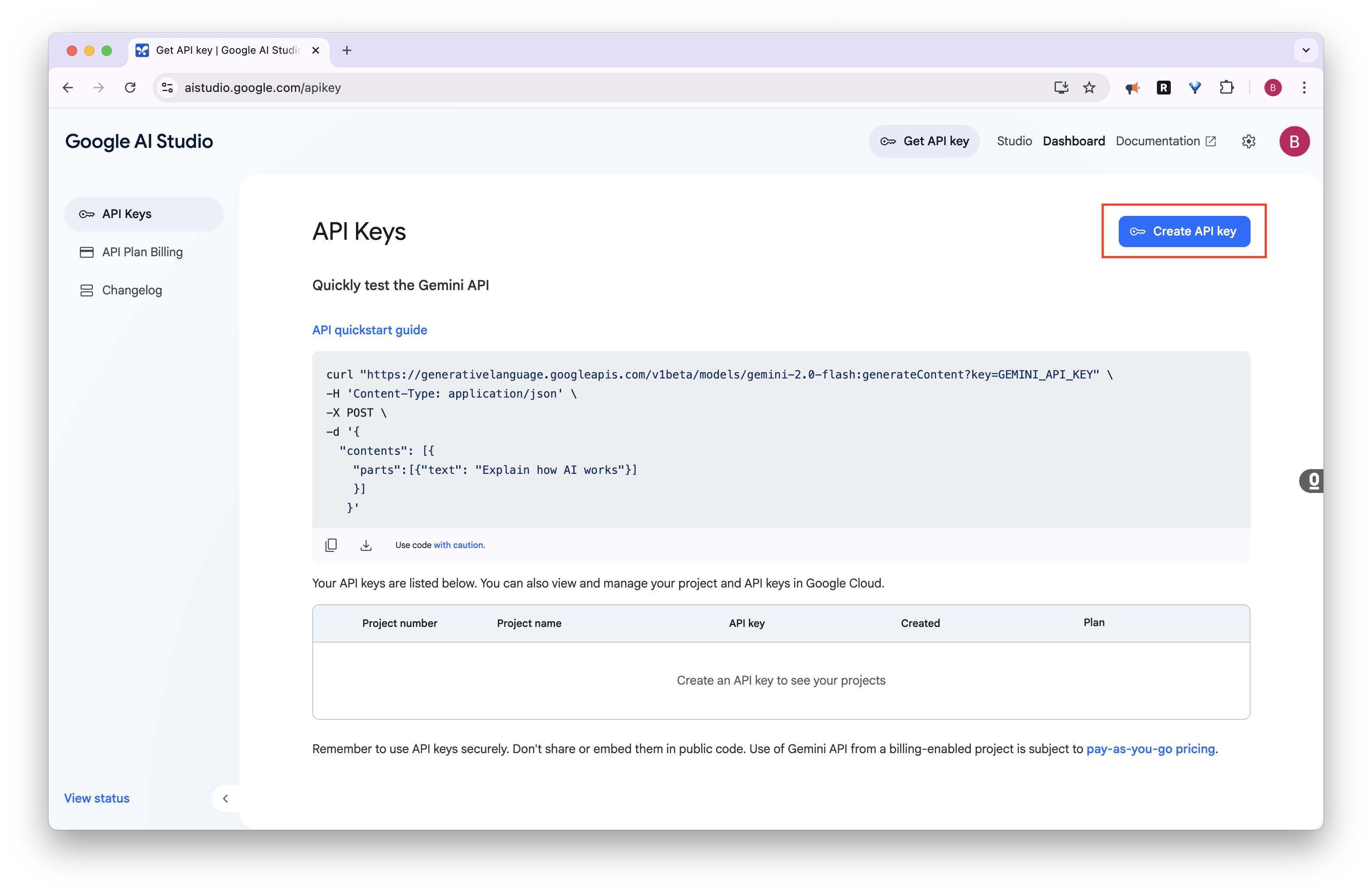Click the browser back arrow
This screenshot has height=894, width=1372.
pos(68,88)
